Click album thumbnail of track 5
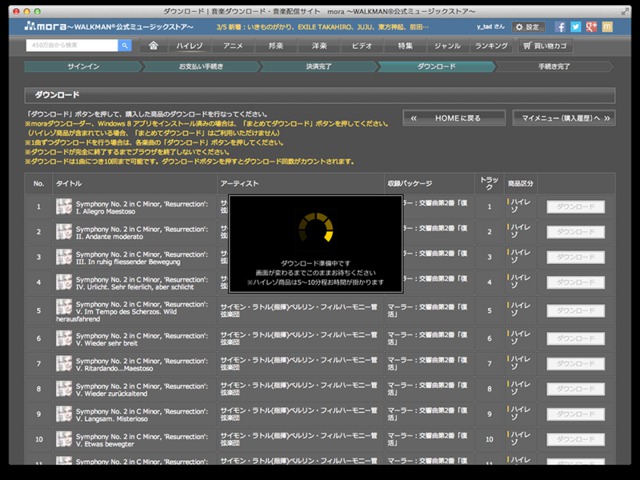Screen dimensions: 640x480 click(x=64, y=309)
